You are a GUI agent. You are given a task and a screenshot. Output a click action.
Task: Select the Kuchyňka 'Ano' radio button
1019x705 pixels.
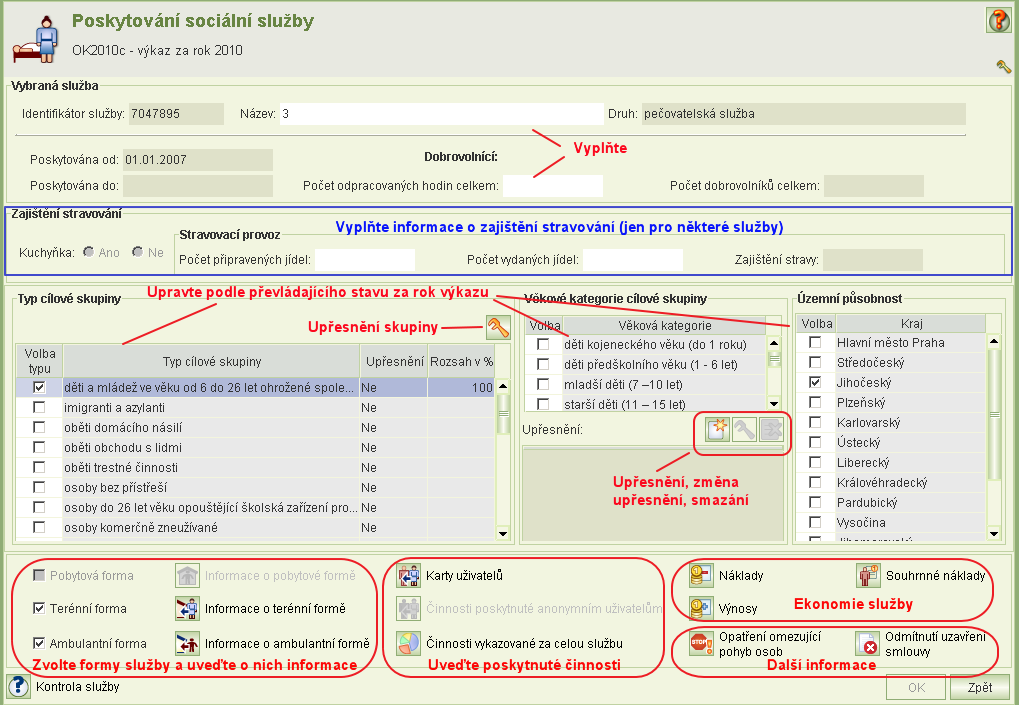tap(89, 252)
